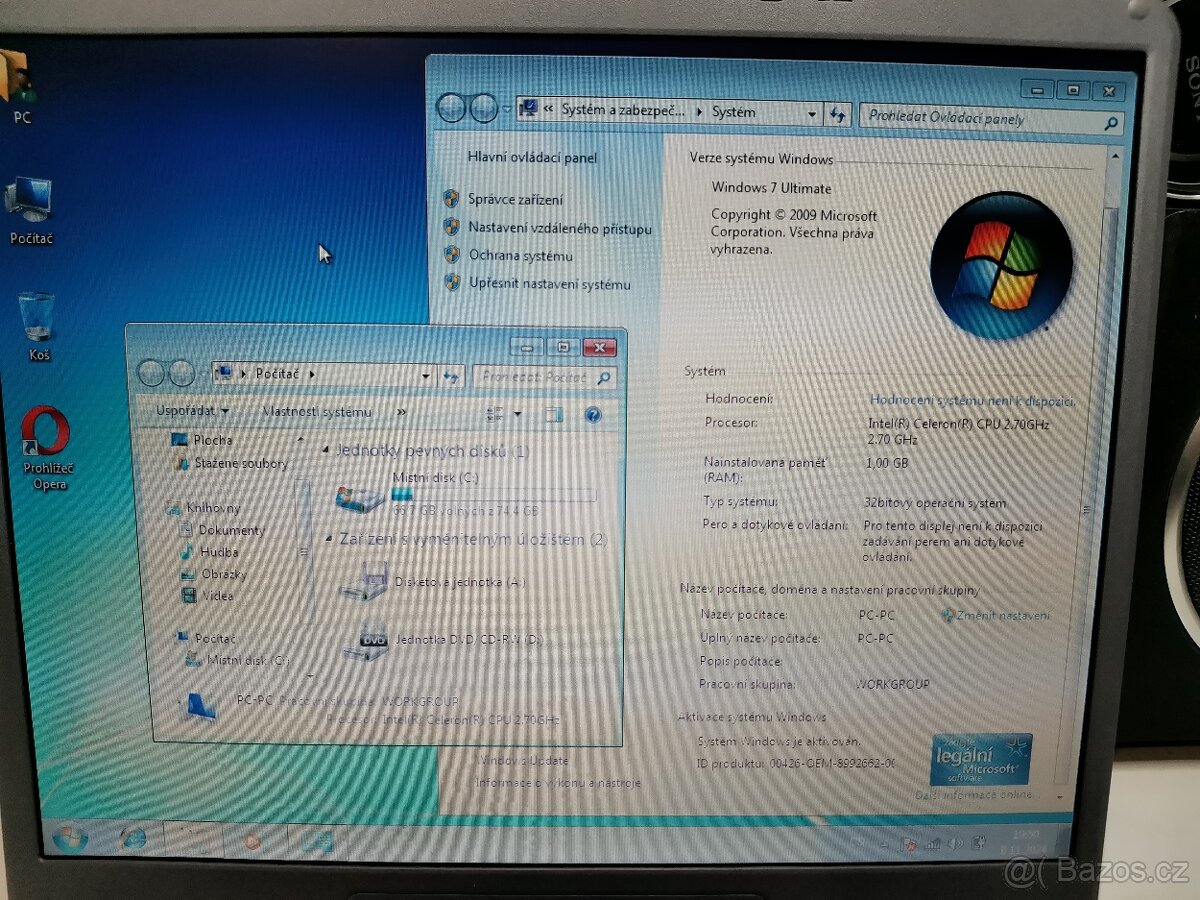This screenshot has height=900, width=1200.
Task: Open the views dropdown arrow
Action: pos(516,413)
